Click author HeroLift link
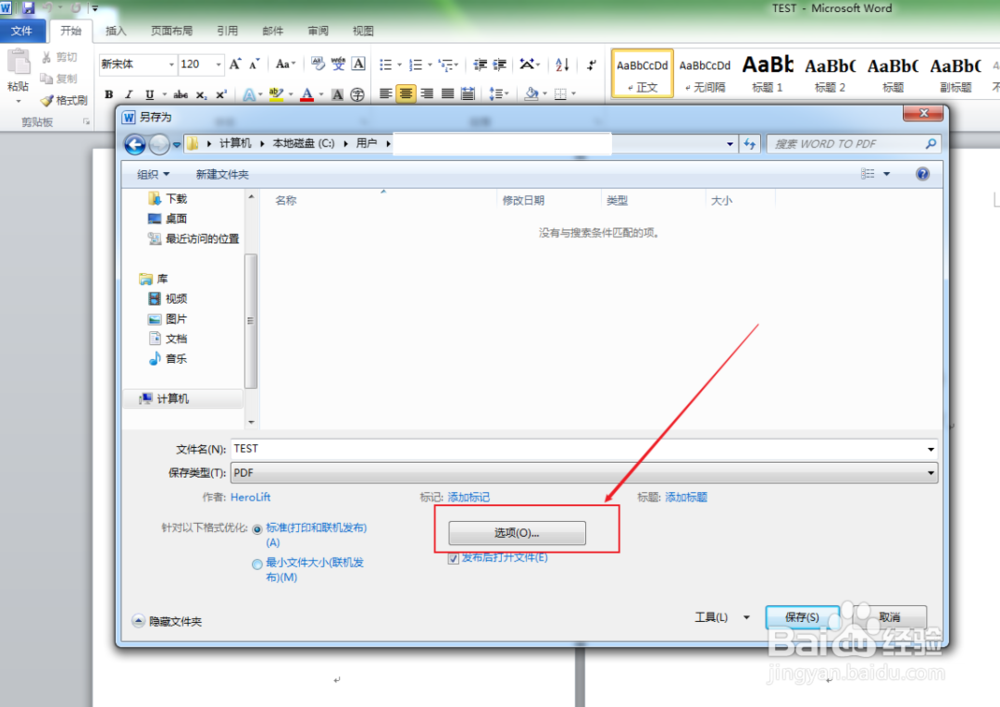The height and width of the screenshot is (707, 1000). tap(250, 497)
